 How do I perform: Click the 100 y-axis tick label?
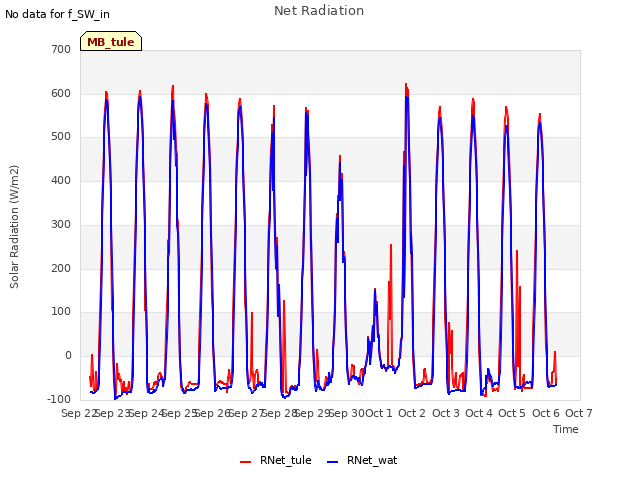tap(61, 312)
